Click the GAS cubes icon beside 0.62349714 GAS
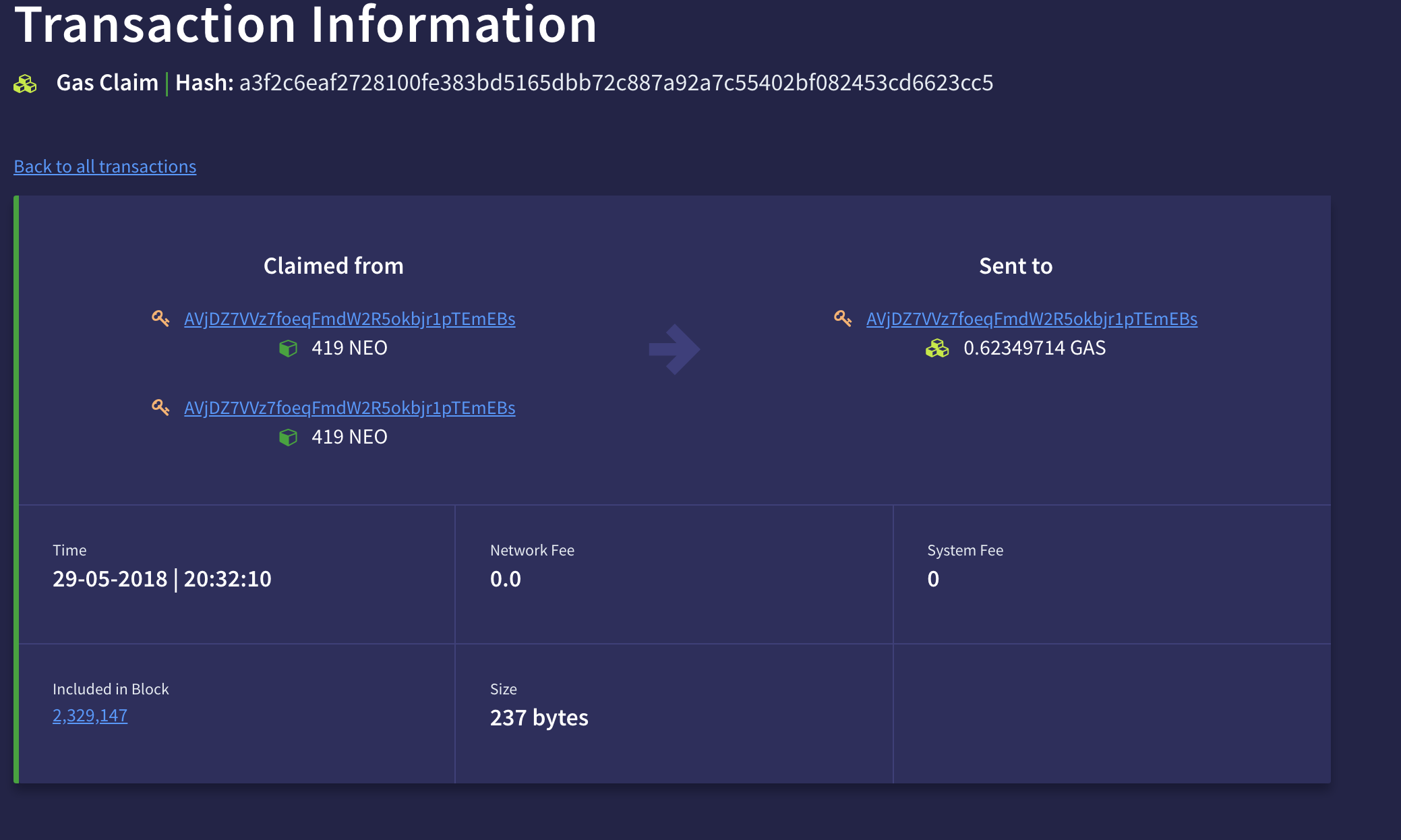 click(937, 349)
